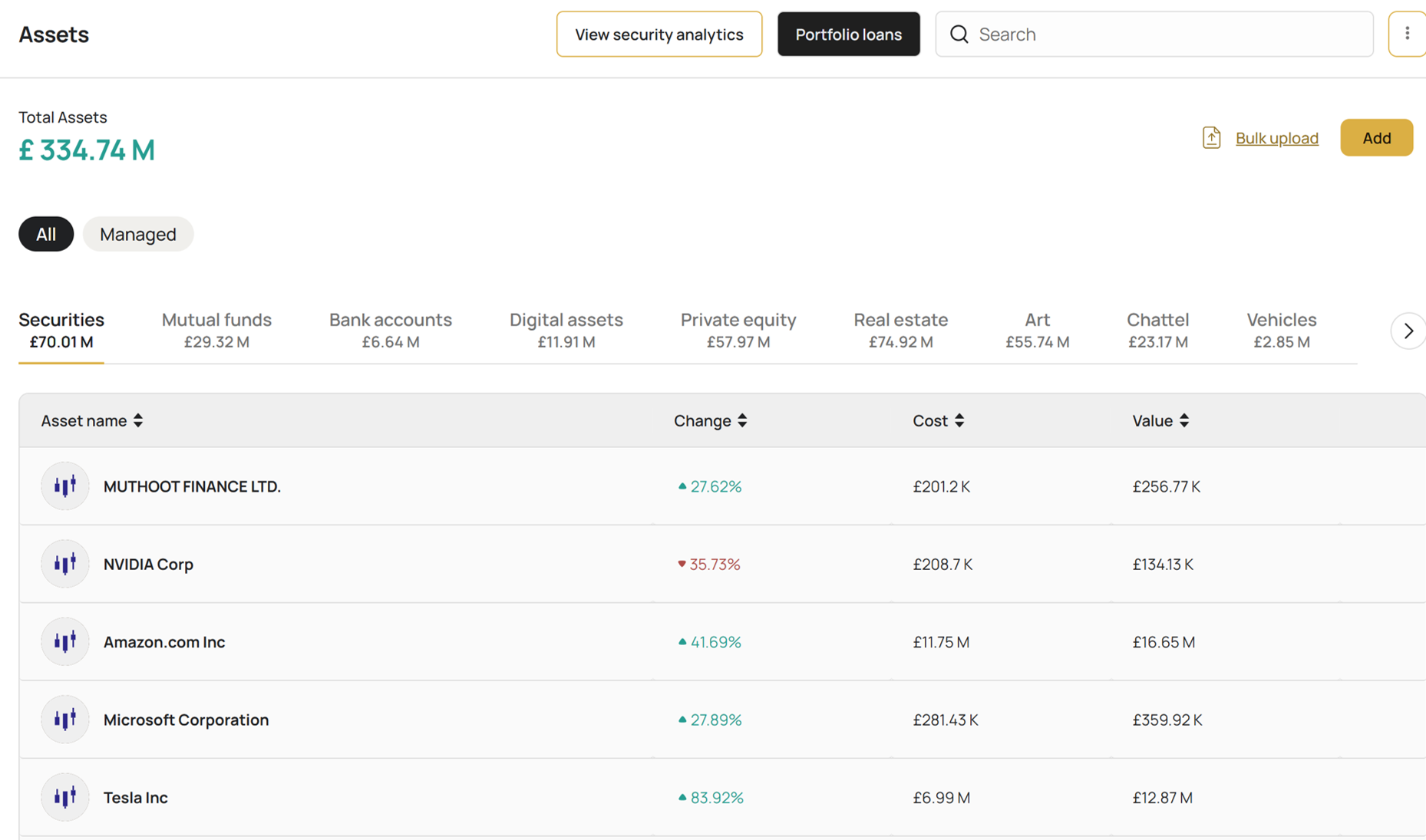Click the £359.92 K value cell

[1167, 720]
